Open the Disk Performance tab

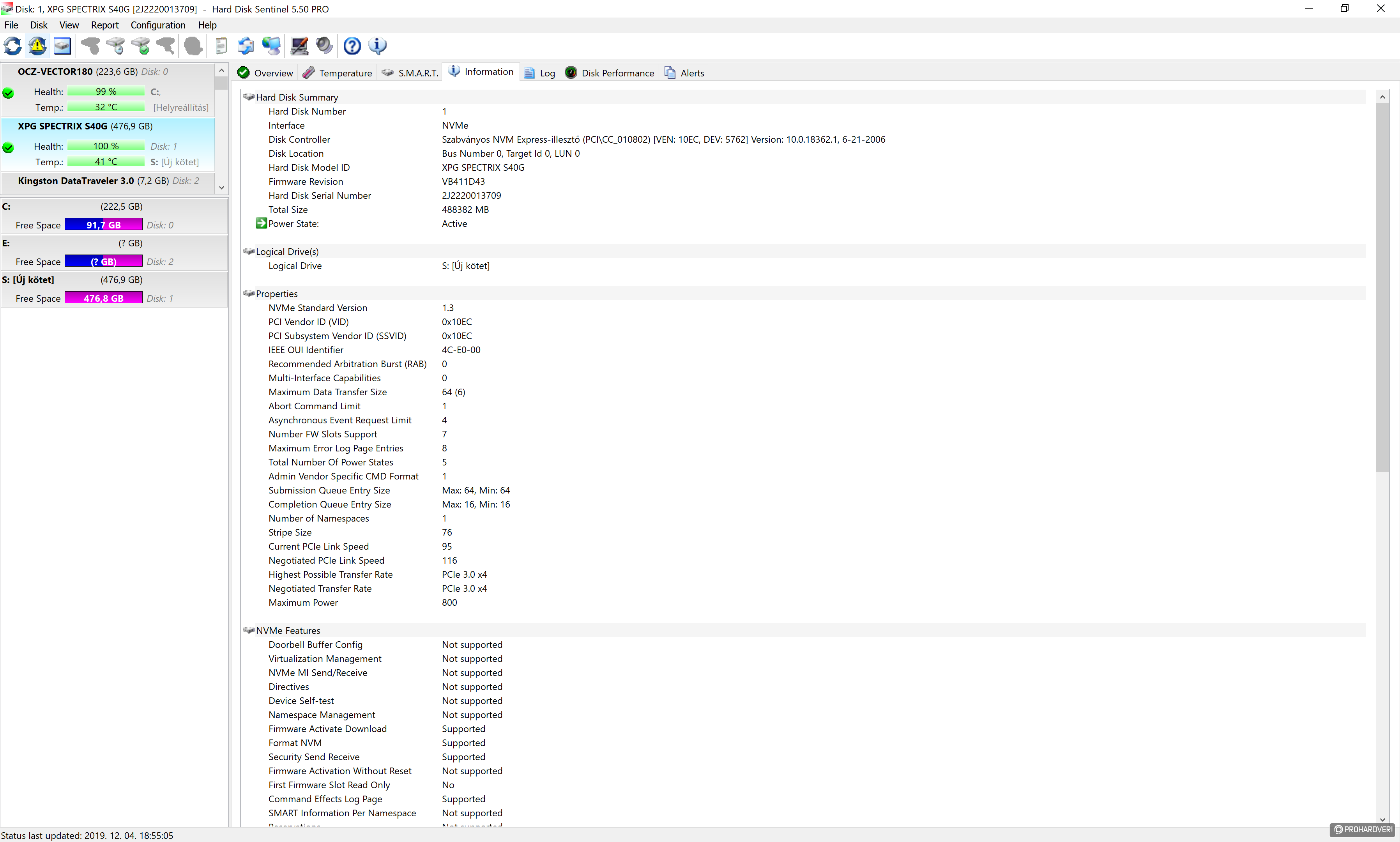610,73
